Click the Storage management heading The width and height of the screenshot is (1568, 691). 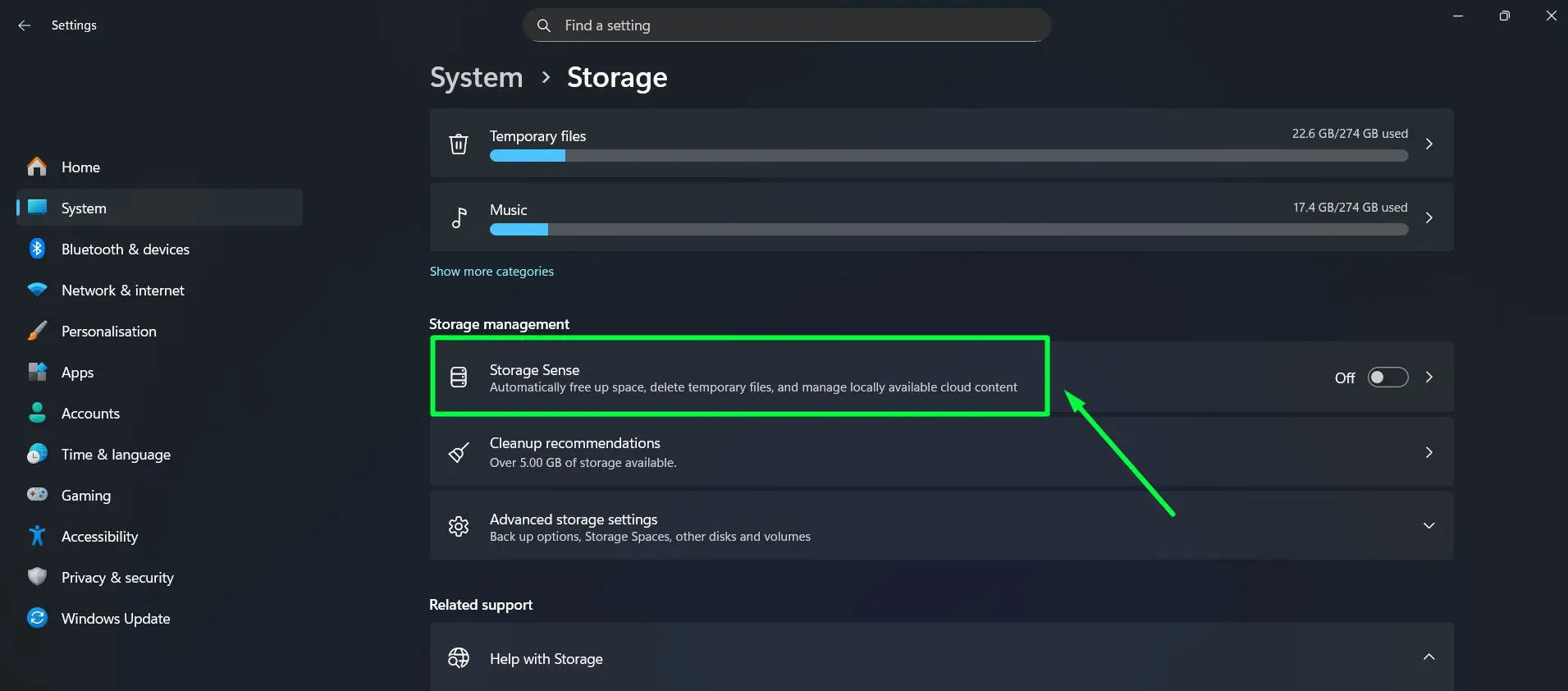click(499, 323)
